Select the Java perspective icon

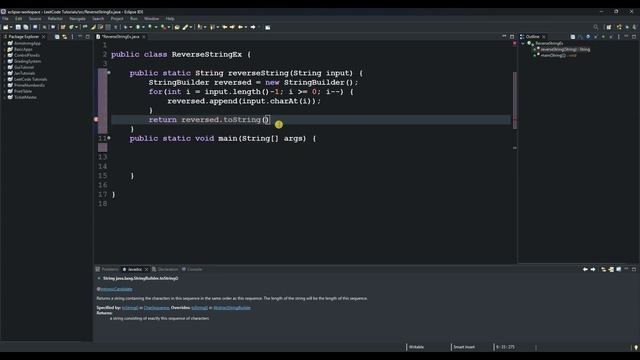(619, 27)
